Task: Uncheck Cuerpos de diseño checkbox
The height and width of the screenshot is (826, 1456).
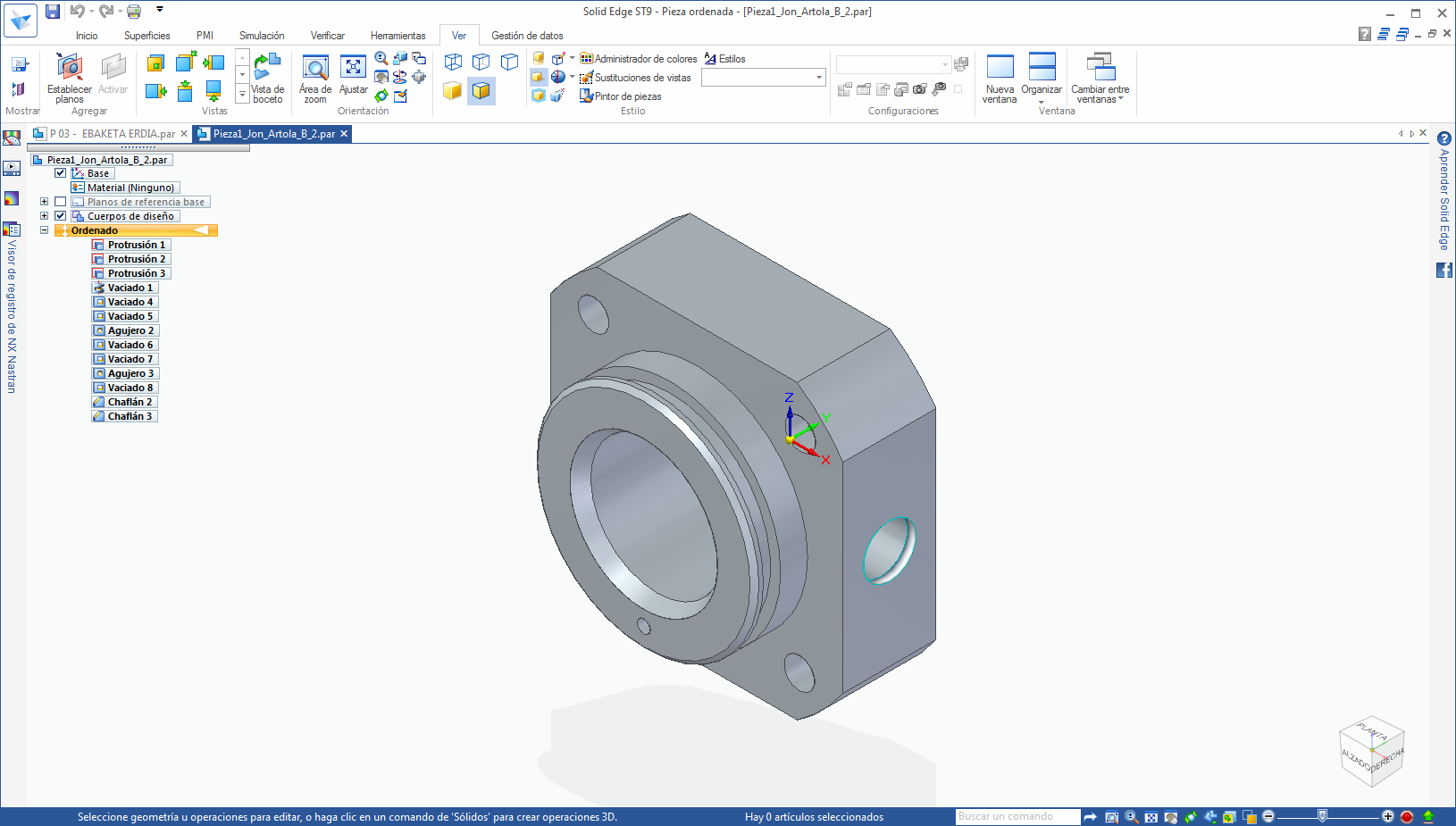Action: point(61,216)
